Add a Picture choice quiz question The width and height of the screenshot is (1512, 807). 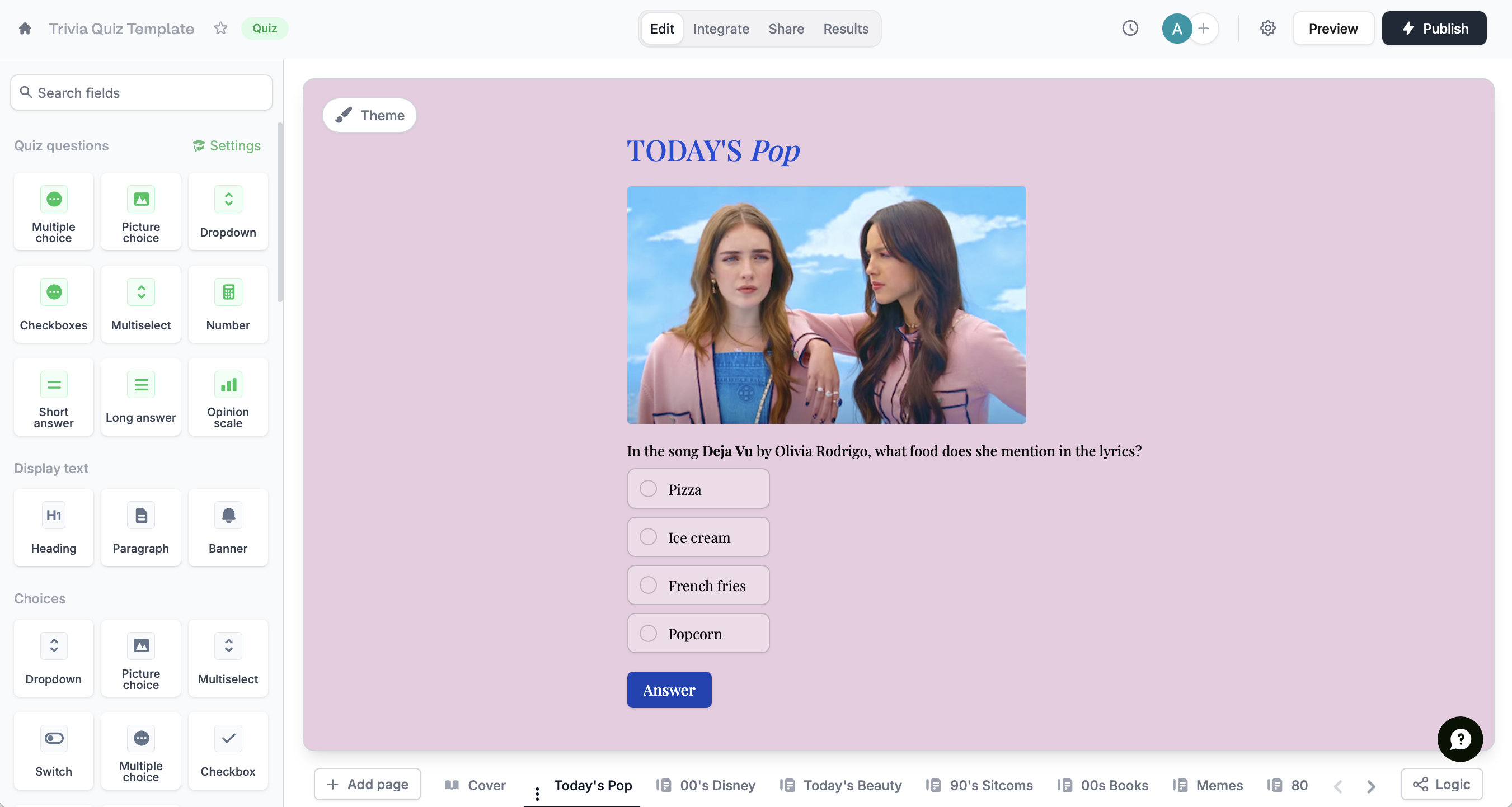click(x=141, y=212)
